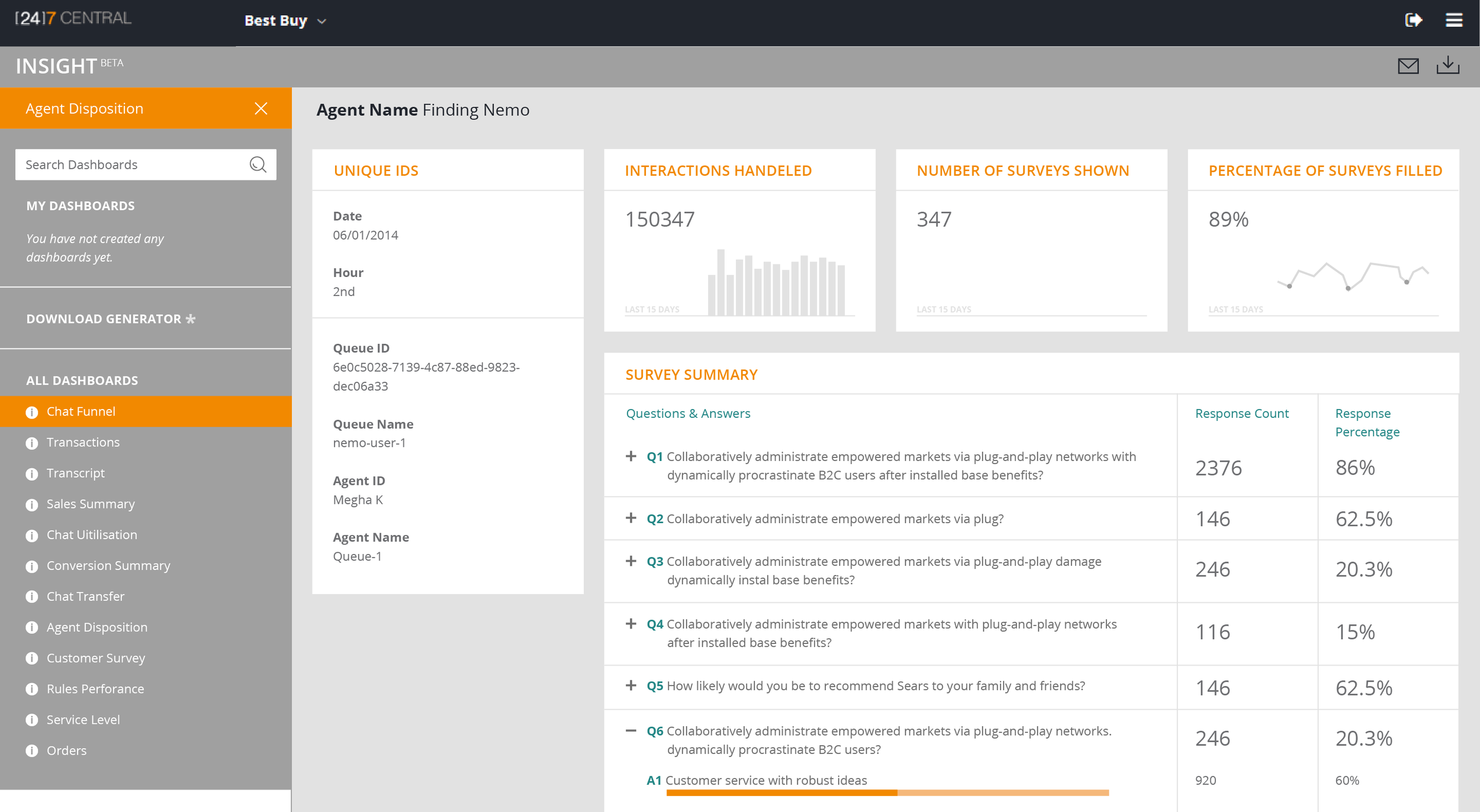
Task: Open the hamburger menu icon
Action: [1454, 20]
